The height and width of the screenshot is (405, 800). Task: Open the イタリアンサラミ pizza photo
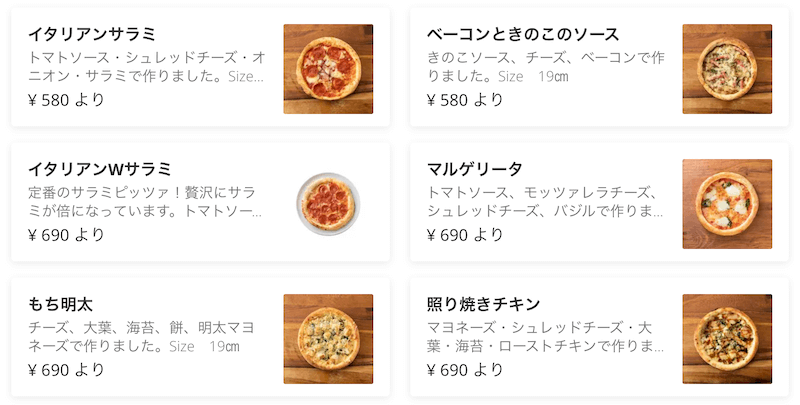click(x=328, y=69)
